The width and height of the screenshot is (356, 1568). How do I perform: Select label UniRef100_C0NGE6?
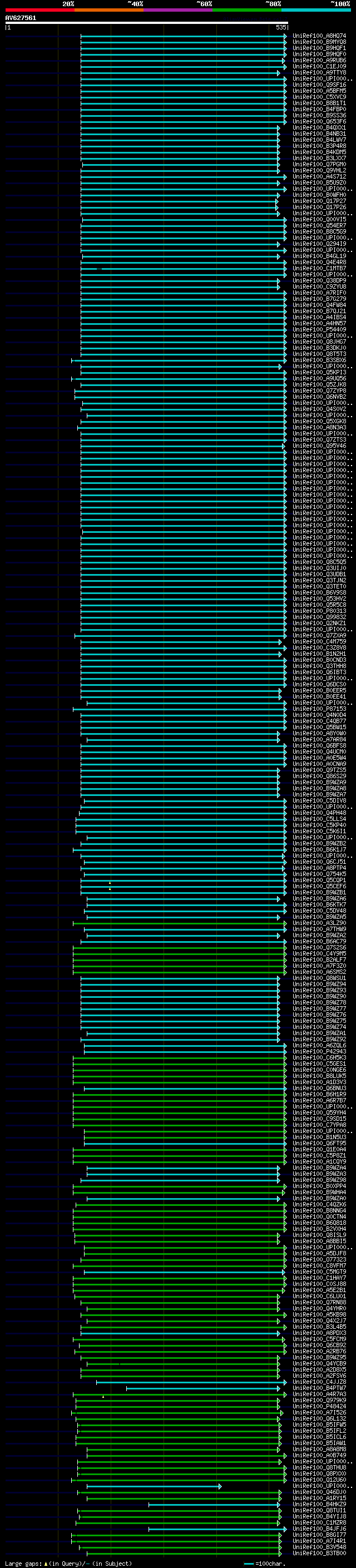(319, 1070)
